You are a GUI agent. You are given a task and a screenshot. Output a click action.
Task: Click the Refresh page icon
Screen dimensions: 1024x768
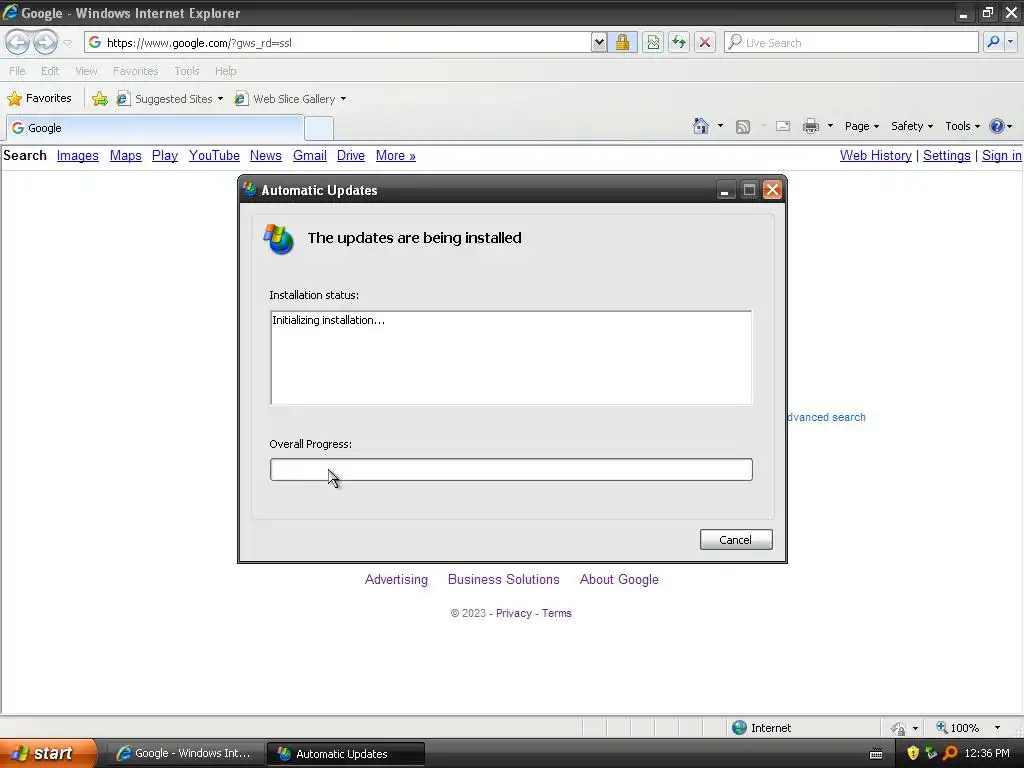tap(679, 42)
